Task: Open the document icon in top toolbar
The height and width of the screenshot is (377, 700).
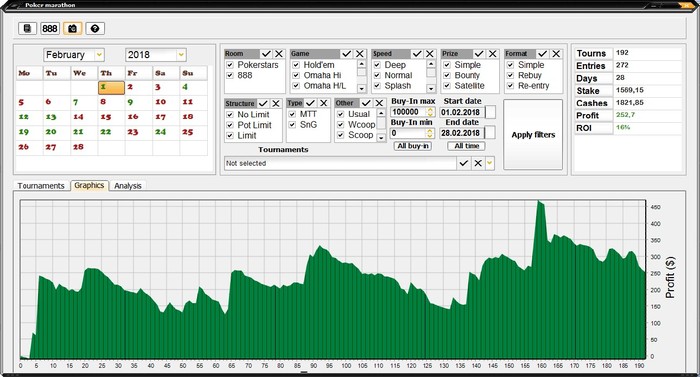Action: [x=27, y=29]
